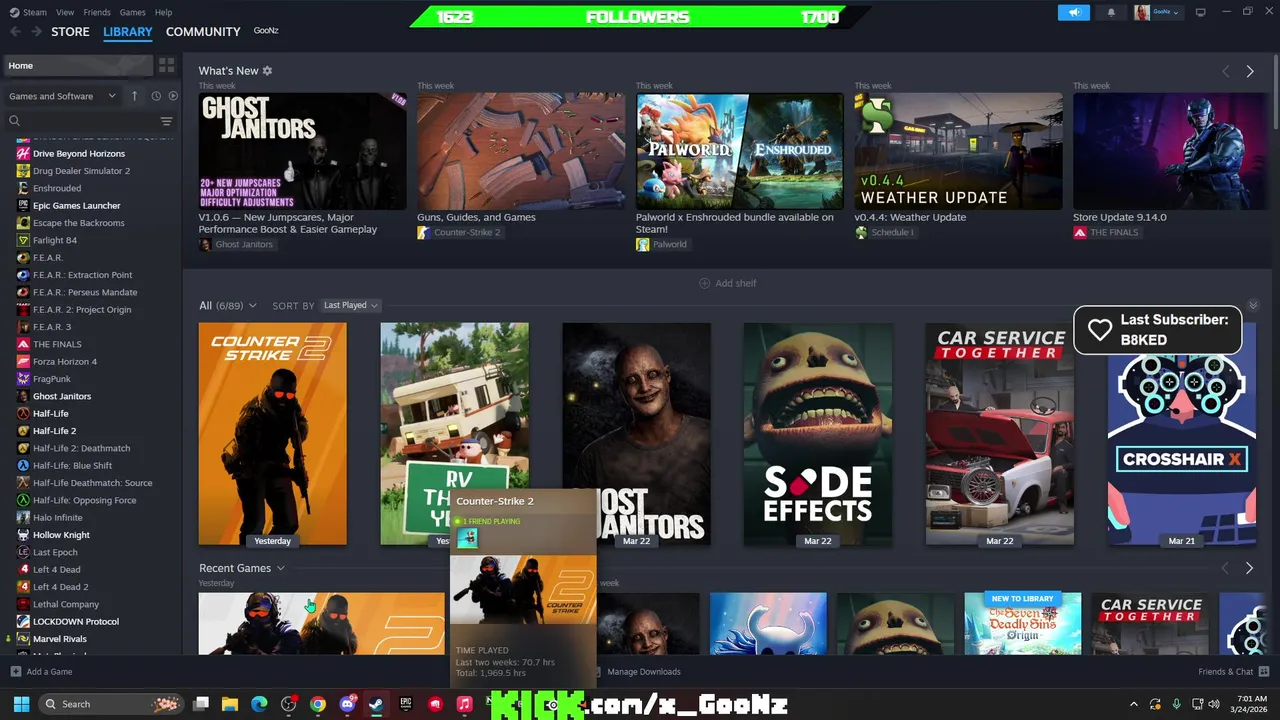Select Half-Life 2 in game list
Image resolution: width=1280 pixels, height=720 pixels.
[x=54, y=431]
